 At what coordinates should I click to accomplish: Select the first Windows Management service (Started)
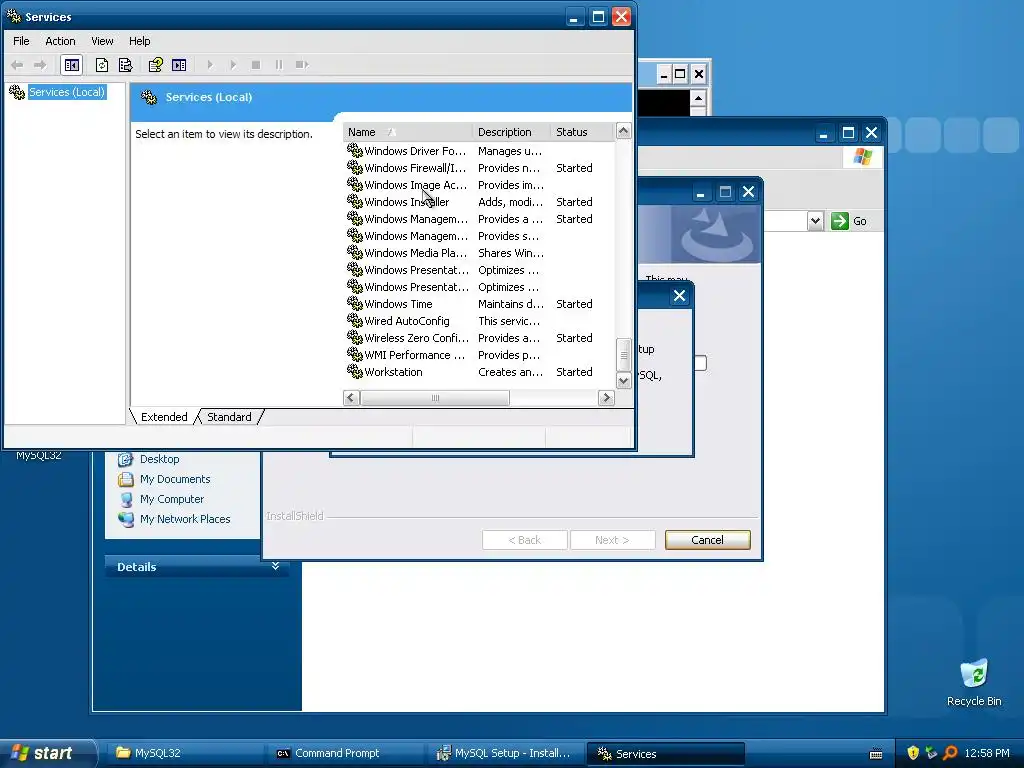479,219
